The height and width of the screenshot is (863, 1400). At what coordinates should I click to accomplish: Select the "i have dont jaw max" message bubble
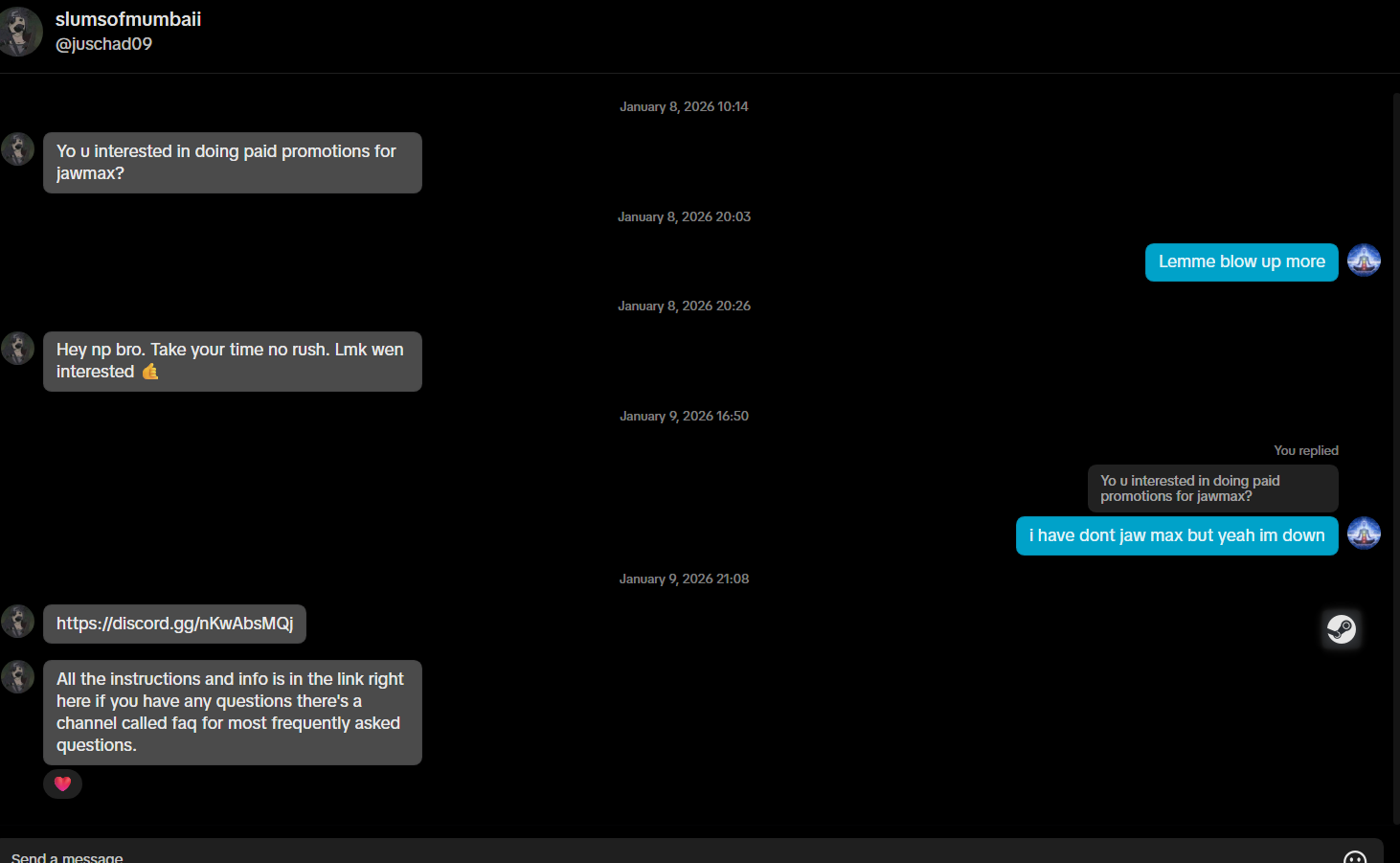[1176, 536]
